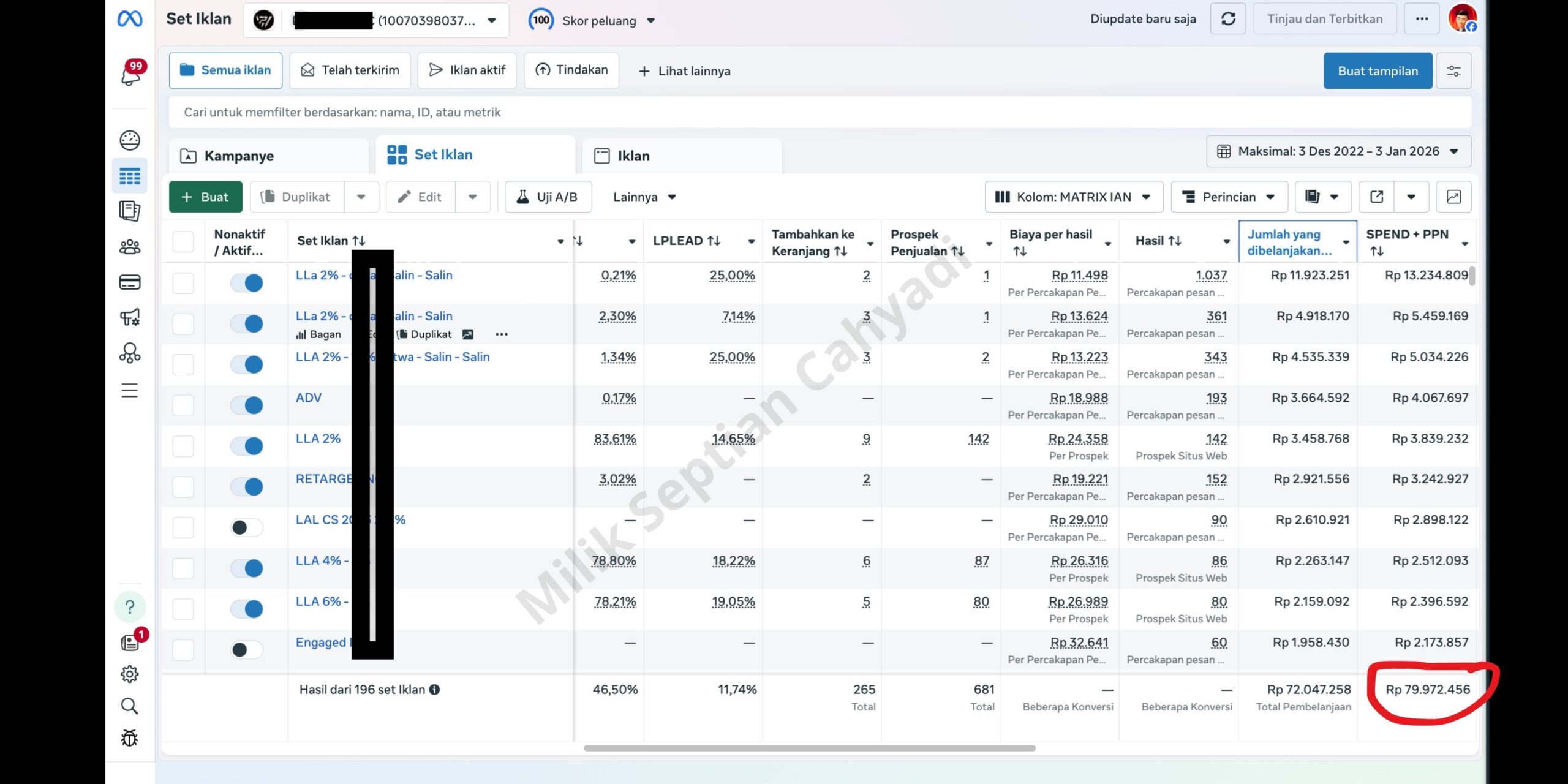Turn off the ADV ad set toggle

[247, 405]
